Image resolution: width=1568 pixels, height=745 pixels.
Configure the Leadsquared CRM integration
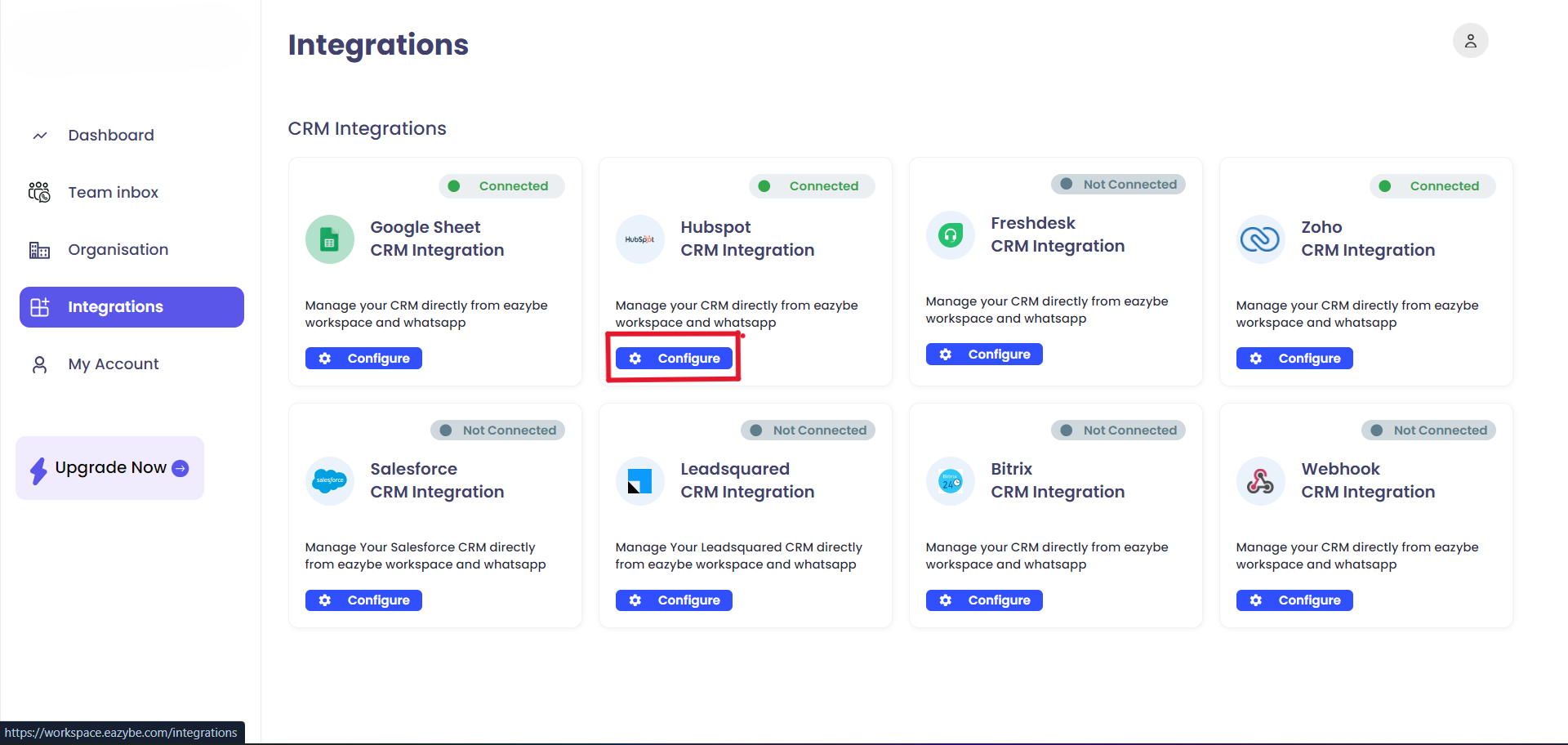pos(674,600)
